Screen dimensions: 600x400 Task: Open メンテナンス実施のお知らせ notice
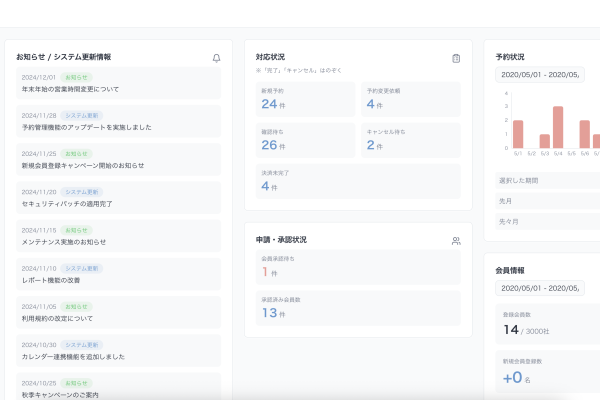click(x=119, y=236)
